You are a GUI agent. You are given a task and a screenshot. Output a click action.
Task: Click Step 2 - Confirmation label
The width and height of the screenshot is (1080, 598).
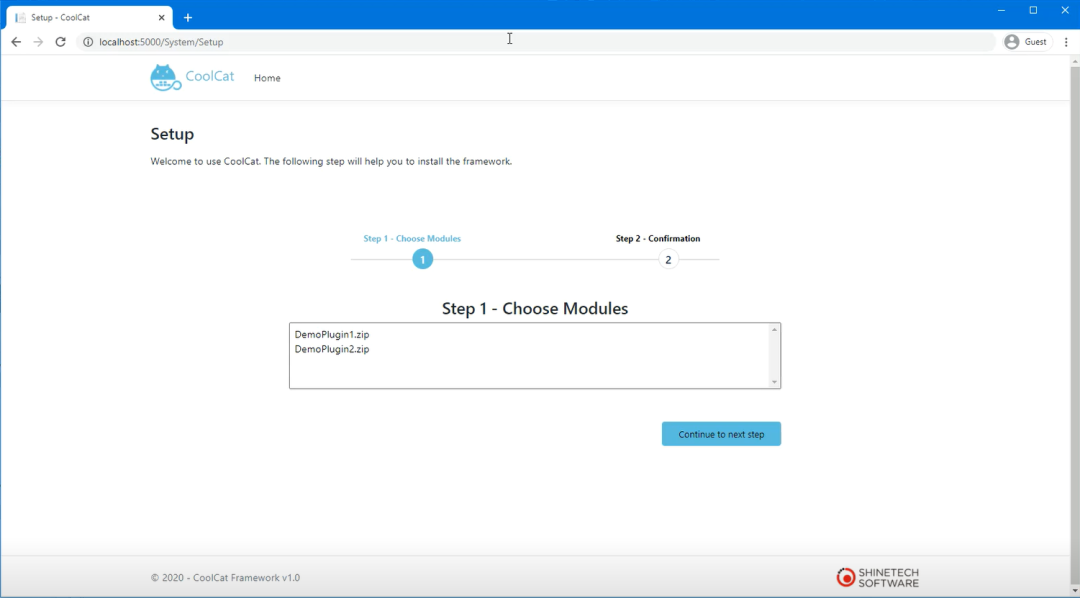(658, 238)
